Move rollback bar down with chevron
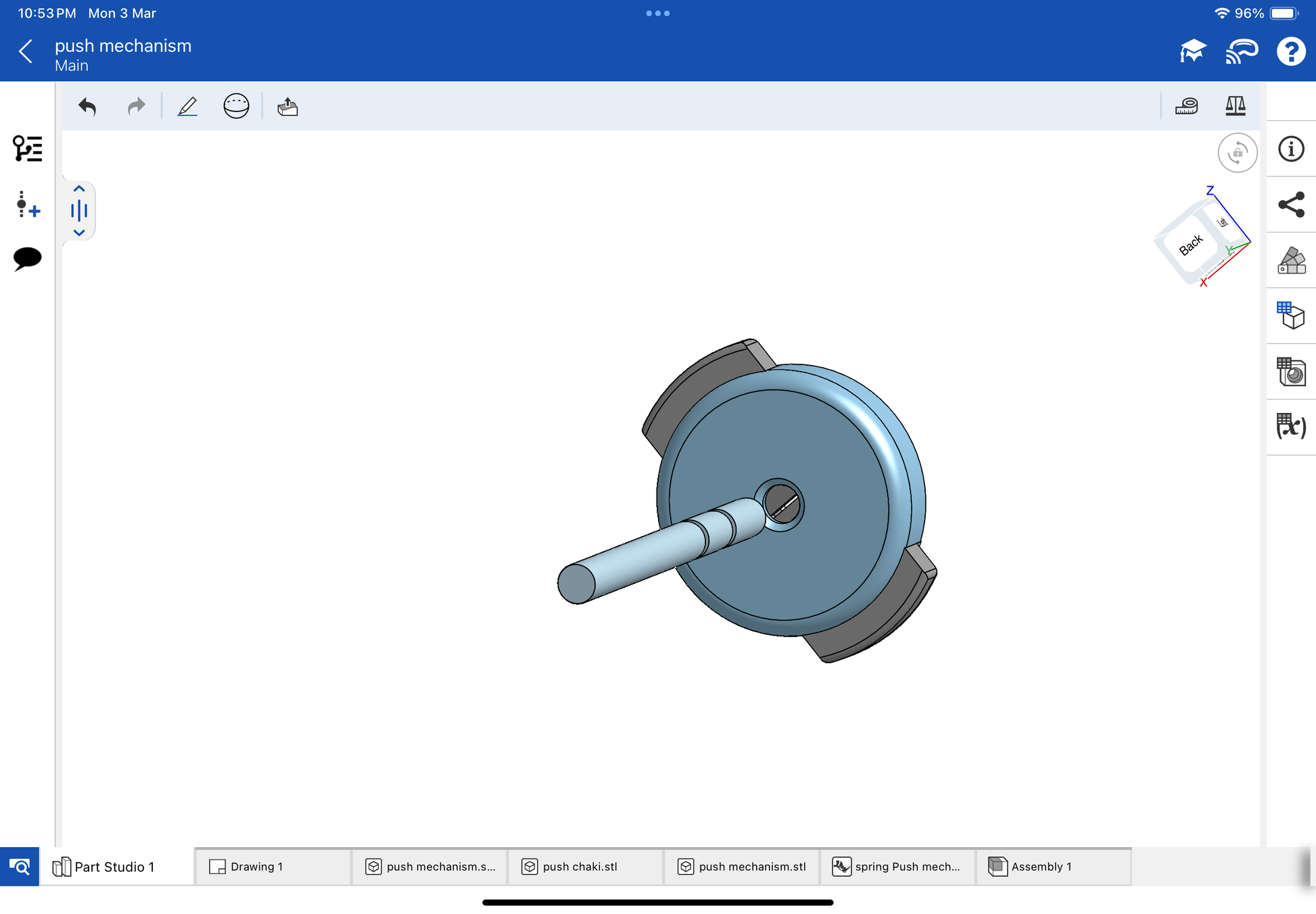 pyautogui.click(x=79, y=233)
